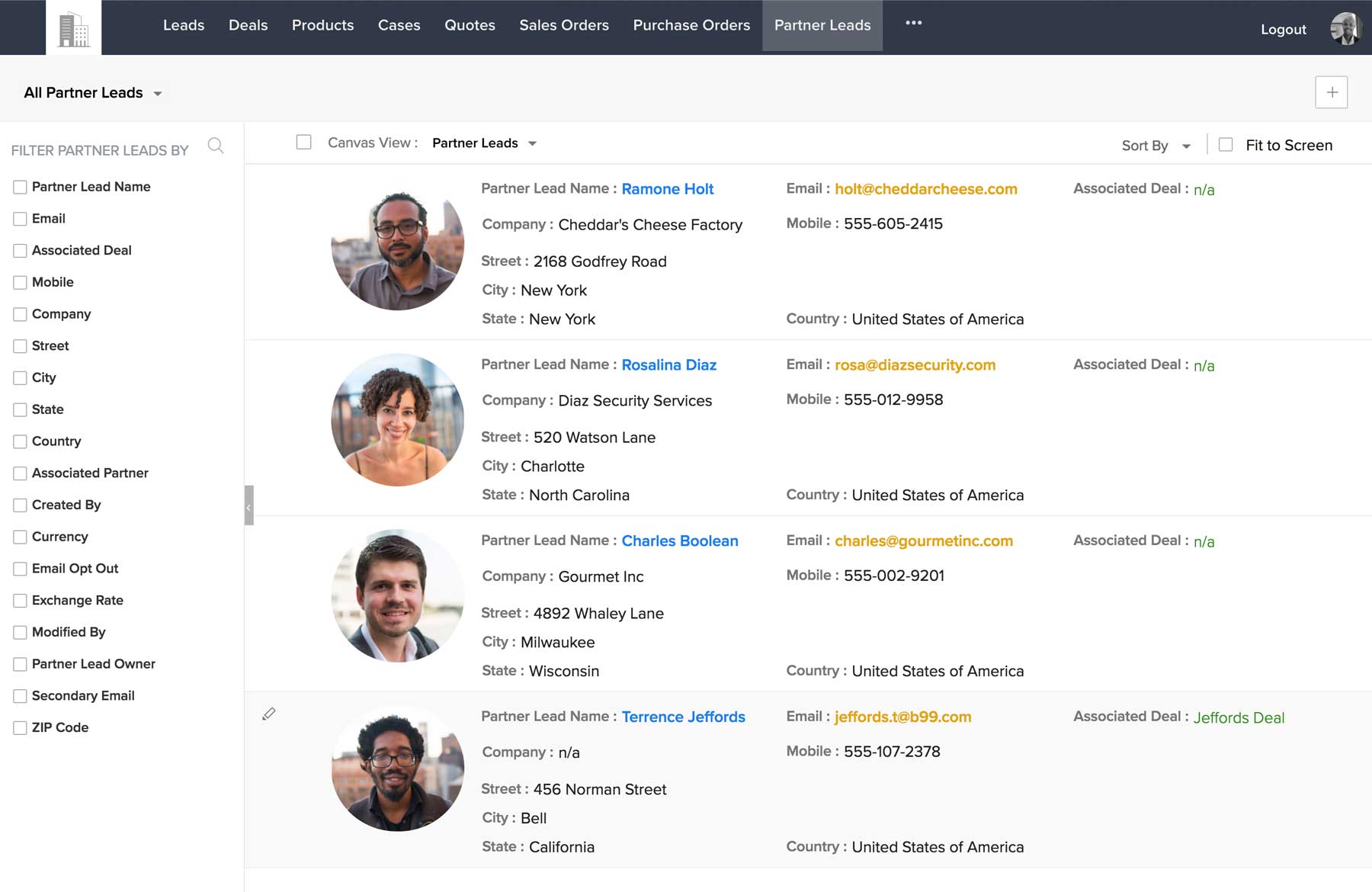
Task: Click the mobile number 555-107-2378
Action: 892,752
